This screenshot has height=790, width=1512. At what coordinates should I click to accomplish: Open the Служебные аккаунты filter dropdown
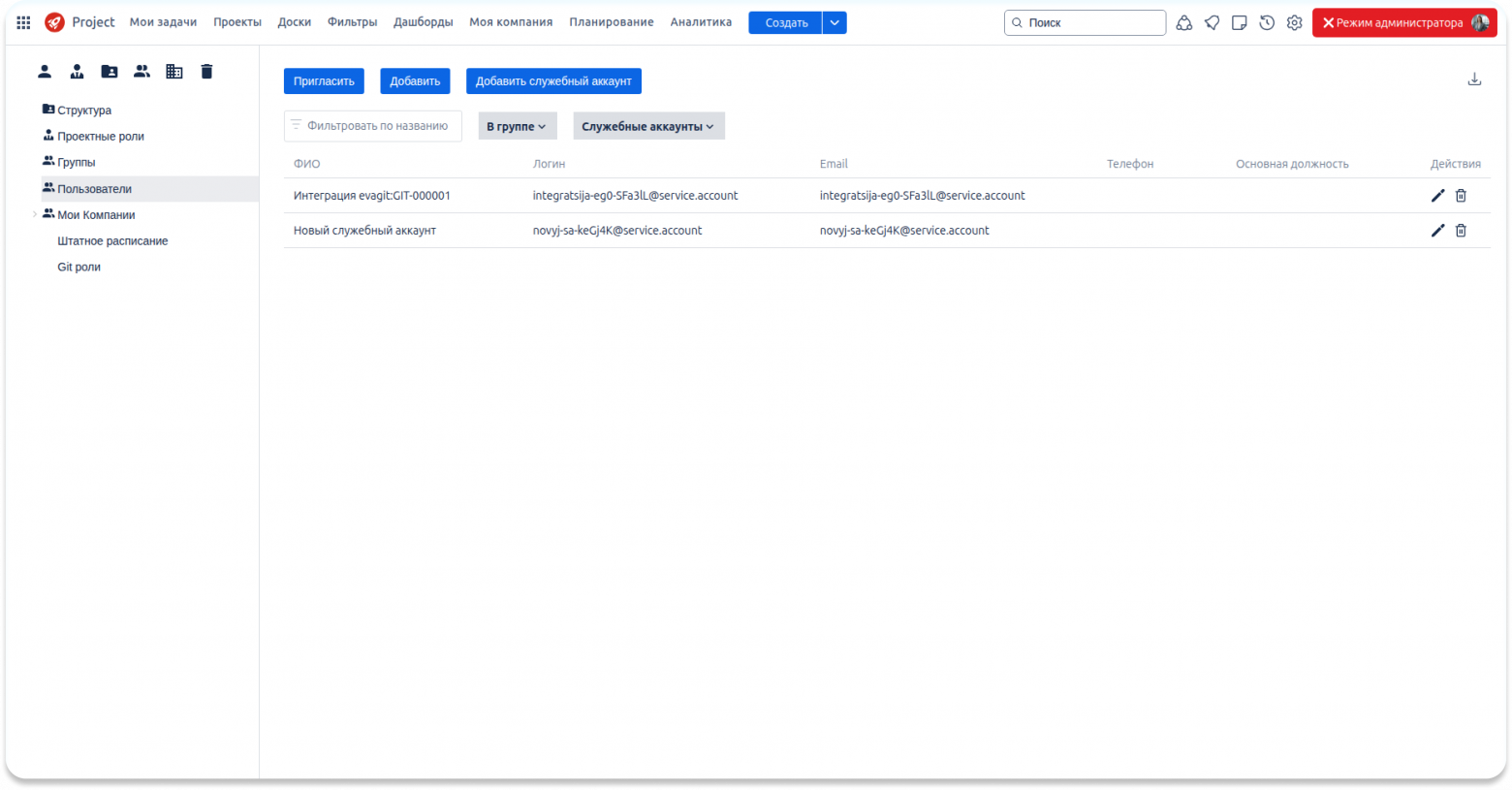click(648, 126)
